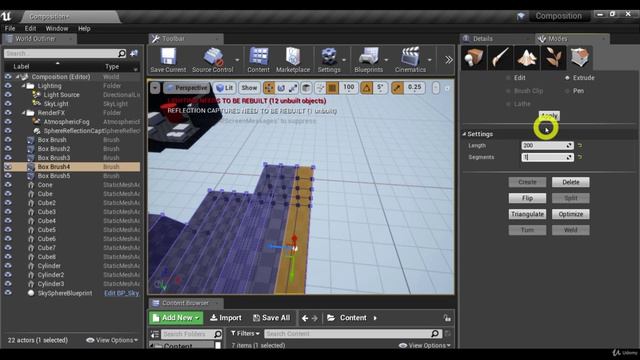Viewport: 640px width, 360px height.
Task: Click the Add New button
Action: pos(176,318)
